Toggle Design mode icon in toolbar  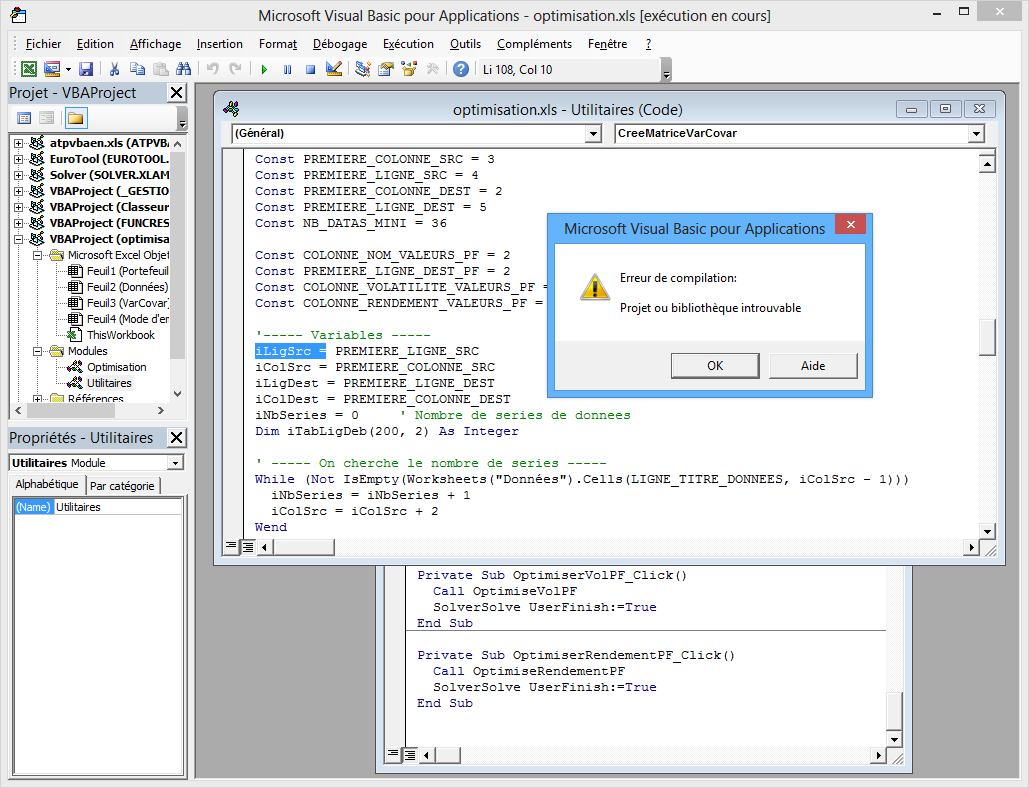tap(334, 69)
